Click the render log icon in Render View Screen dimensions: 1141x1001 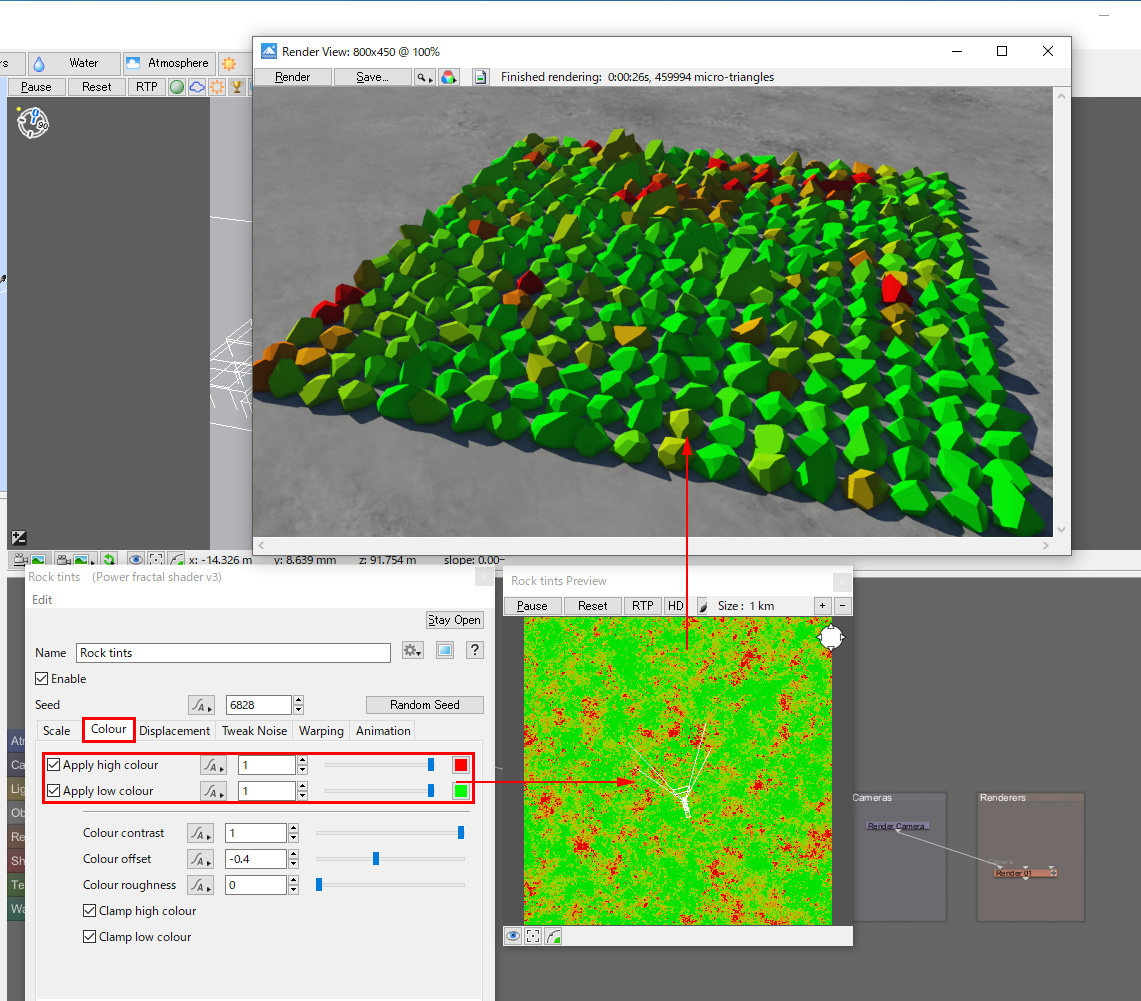click(480, 77)
